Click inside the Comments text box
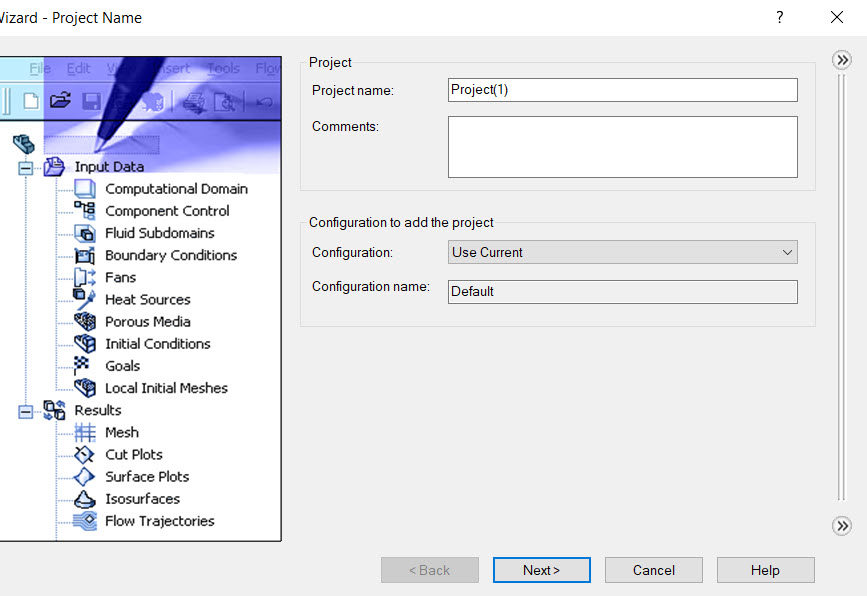Screen dimensions: 867x596 (622, 147)
